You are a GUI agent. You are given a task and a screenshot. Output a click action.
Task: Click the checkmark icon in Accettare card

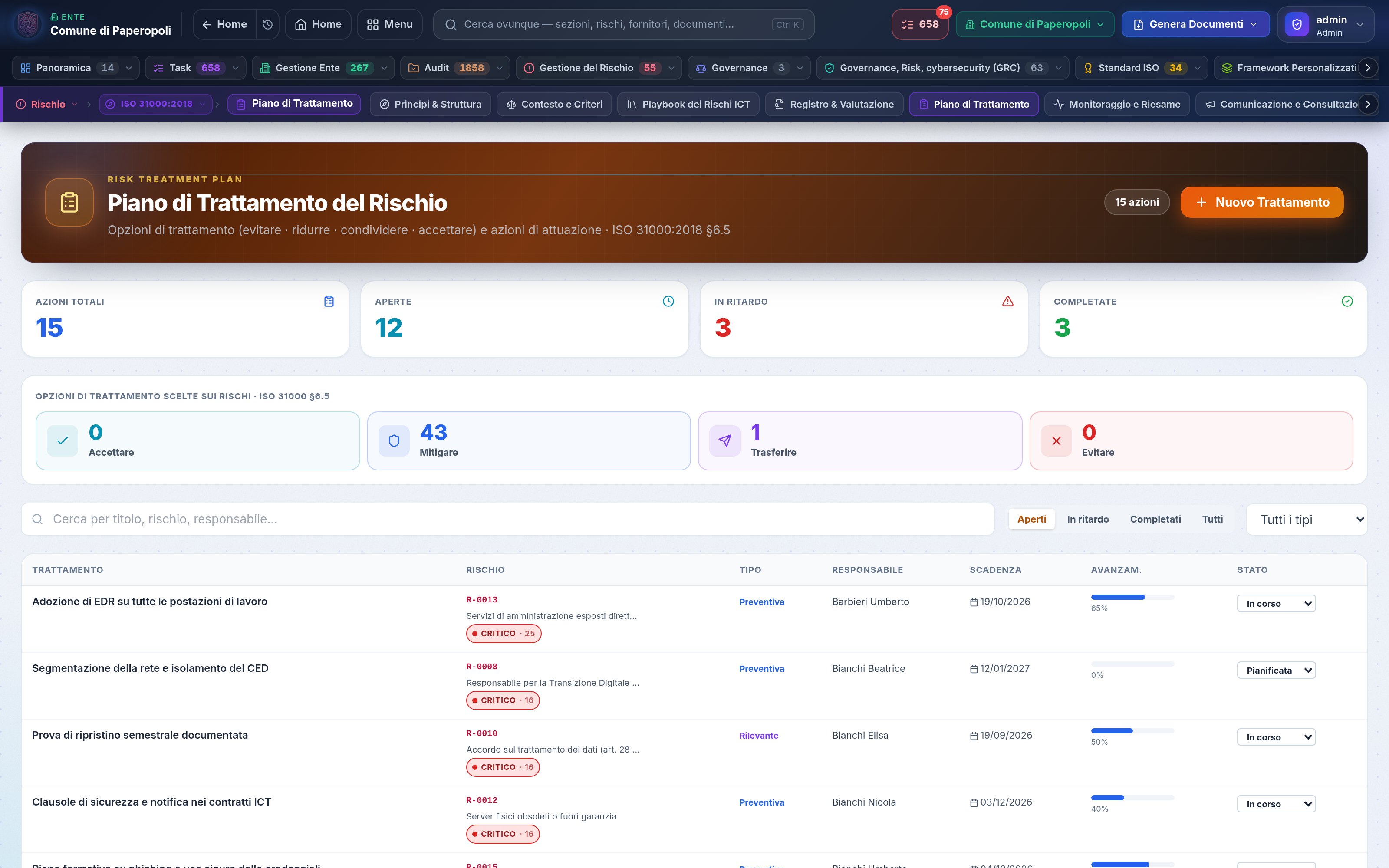[63, 441]
